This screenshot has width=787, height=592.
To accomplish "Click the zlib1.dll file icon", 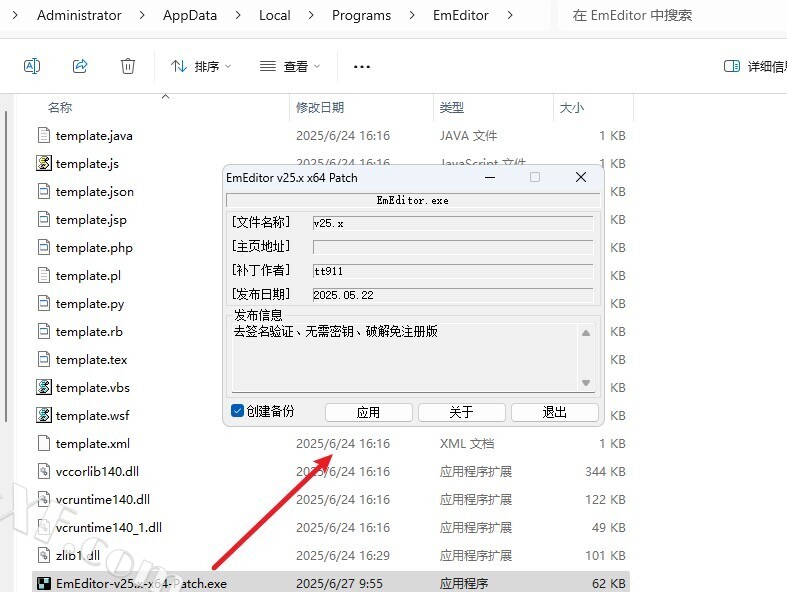I will pos(44,555).
